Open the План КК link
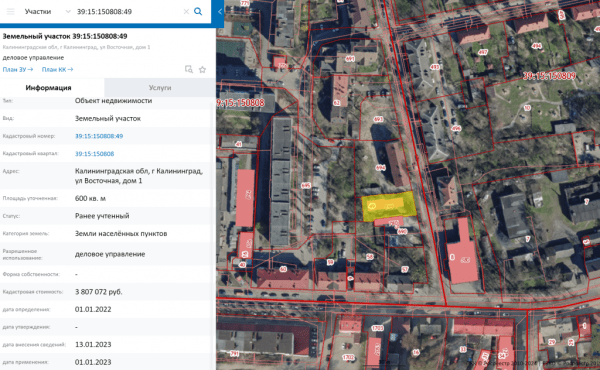 pyautogui.click(x=57, y=70)
